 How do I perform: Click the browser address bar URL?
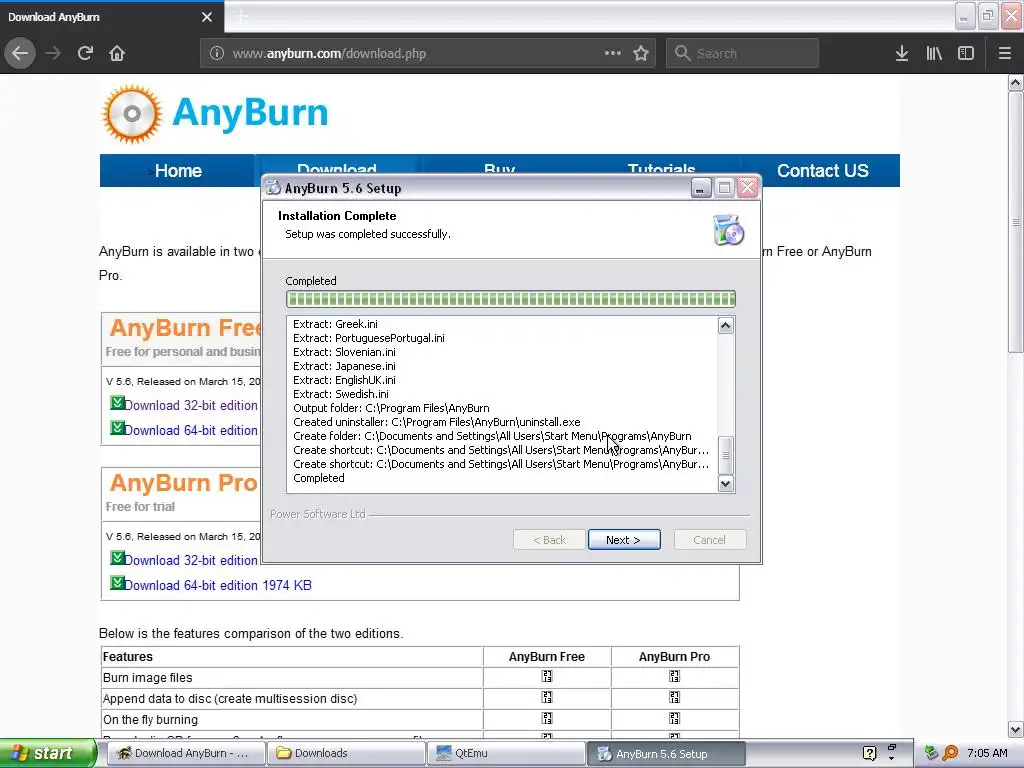(329, 54)
